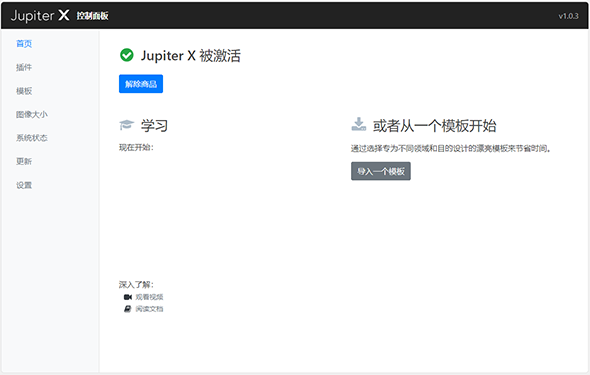The height and width of the screenshot is (375, 590).
Task: Click the graduation cap icon
Action: 126,124
